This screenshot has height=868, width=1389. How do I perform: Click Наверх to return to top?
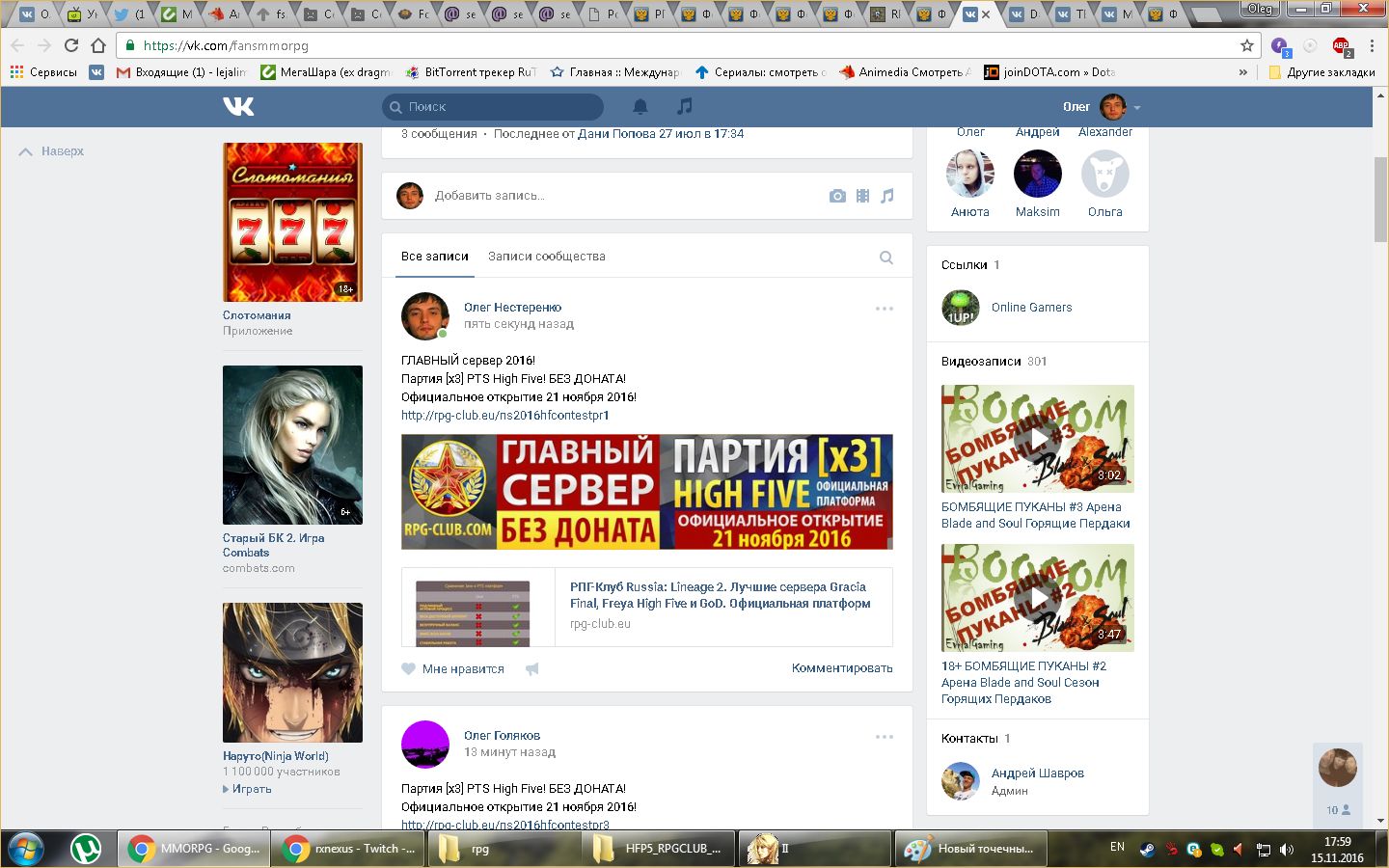(x=52, y=151)
